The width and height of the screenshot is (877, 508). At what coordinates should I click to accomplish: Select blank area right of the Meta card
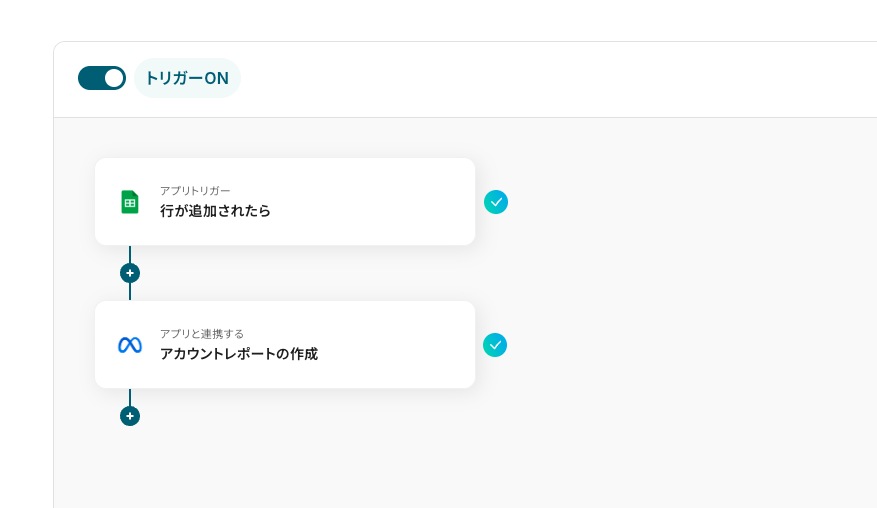(x=680, y=345)
